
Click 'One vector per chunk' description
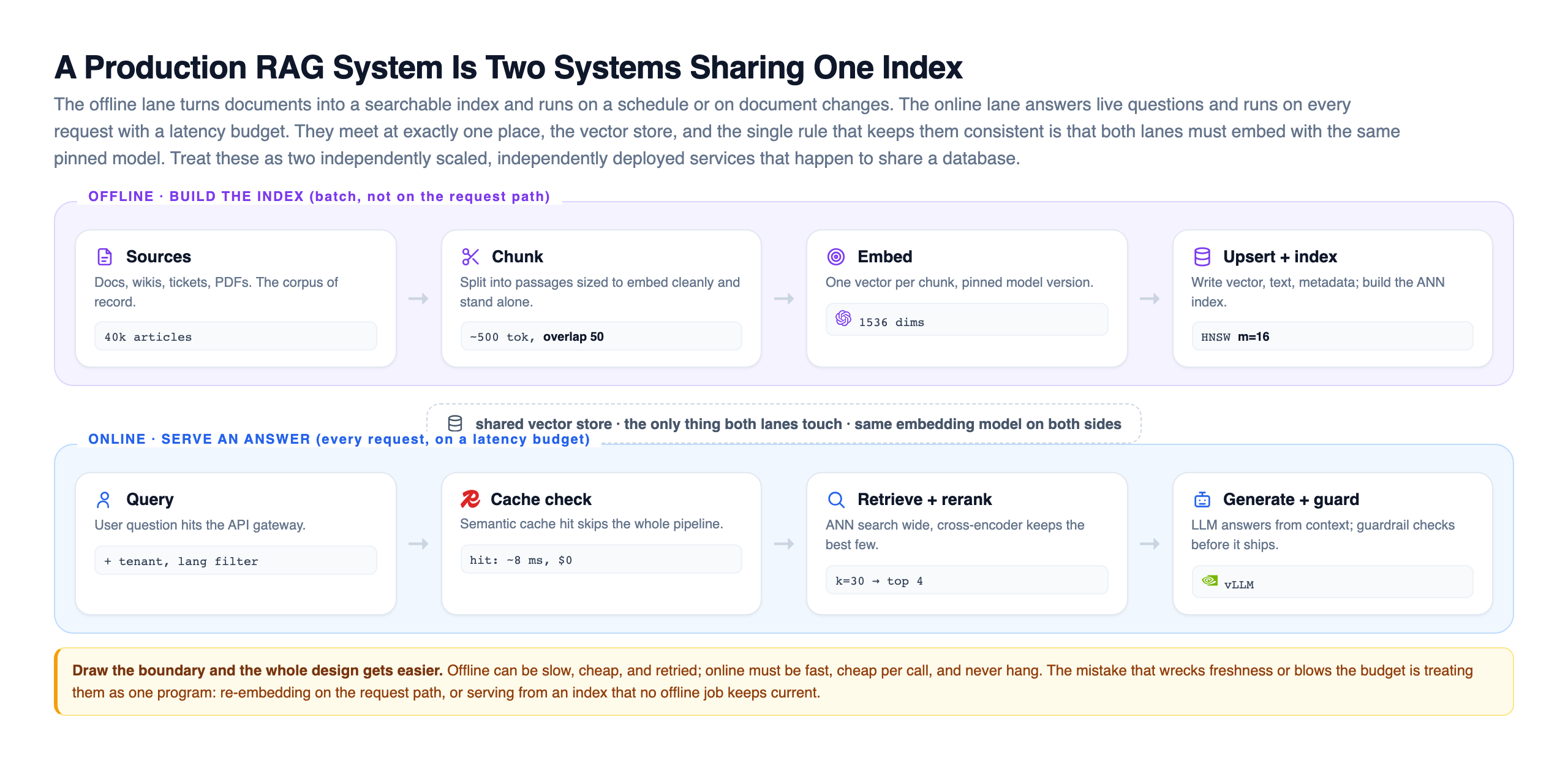point(959,283)
